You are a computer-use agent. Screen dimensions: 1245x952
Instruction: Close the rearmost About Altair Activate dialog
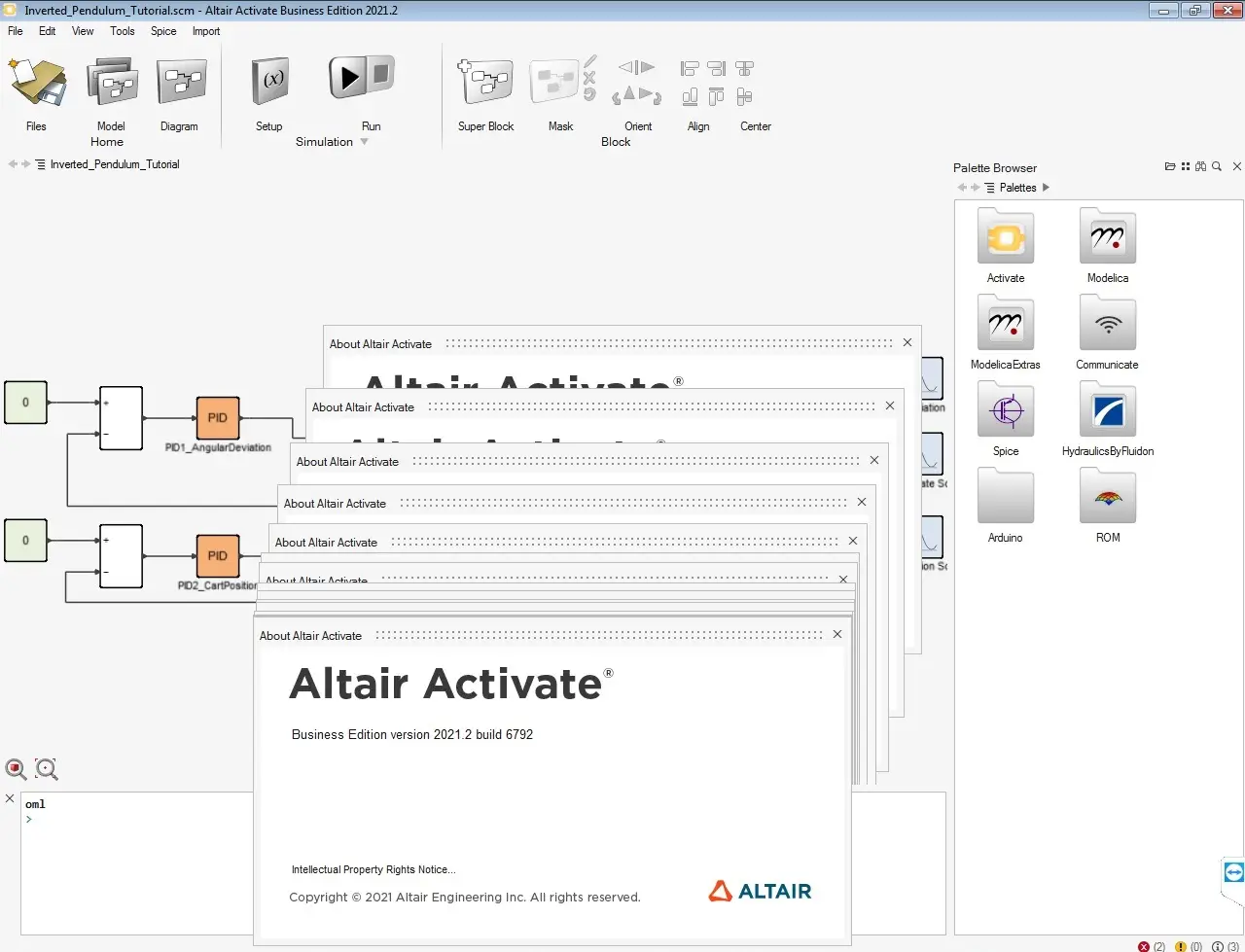907,342
